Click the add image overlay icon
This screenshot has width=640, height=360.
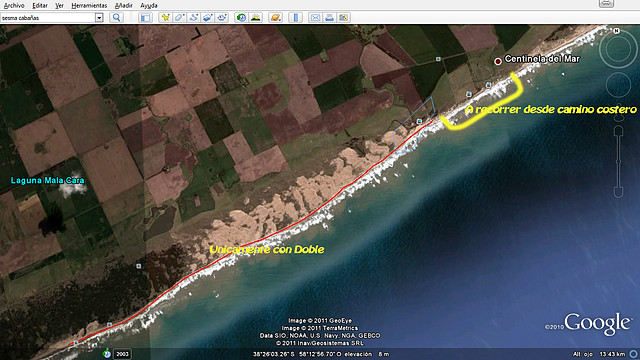coord(208,18)
